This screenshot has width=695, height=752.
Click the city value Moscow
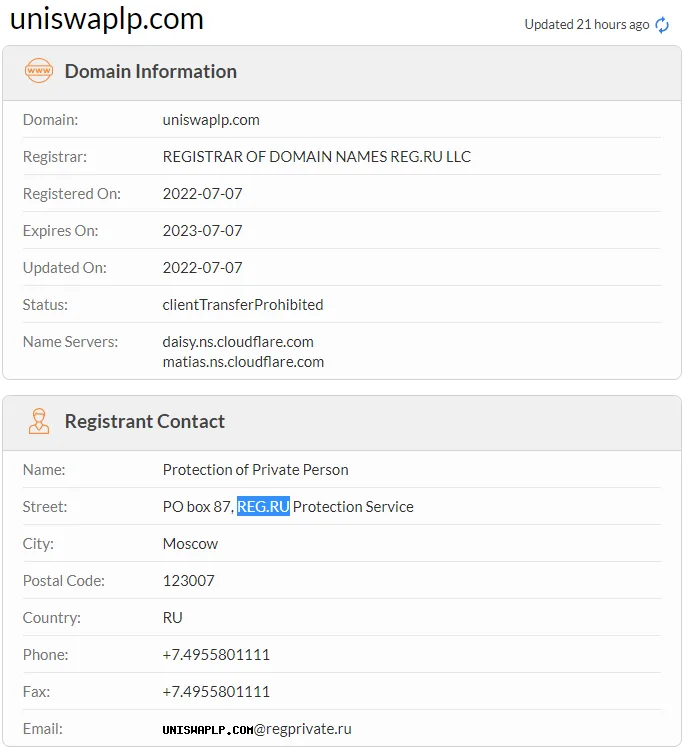coord(190,544)
